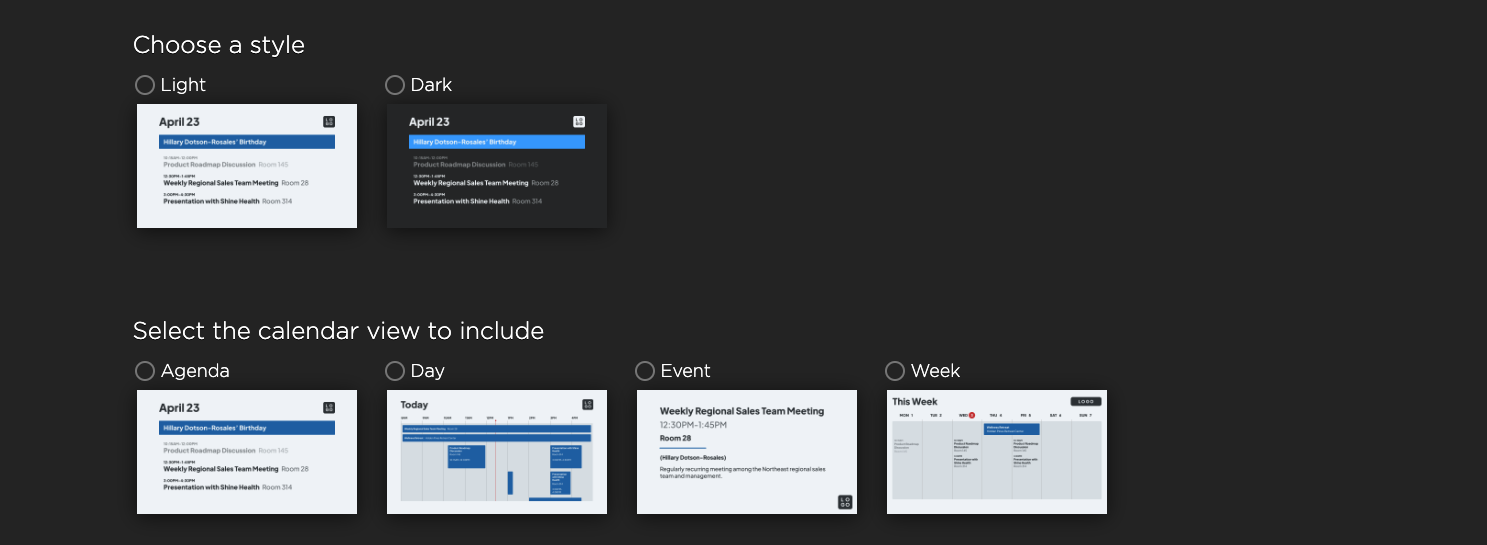
Task: Click the logo icon in Light preview
Action: pos(329,122)
